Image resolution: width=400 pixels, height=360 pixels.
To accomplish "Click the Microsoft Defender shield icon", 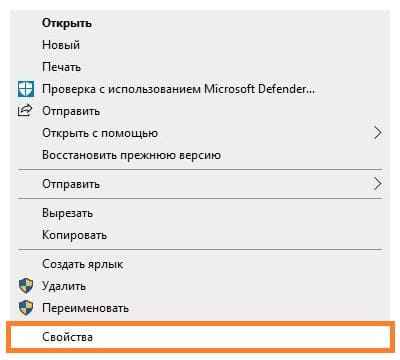I will 26,89.
